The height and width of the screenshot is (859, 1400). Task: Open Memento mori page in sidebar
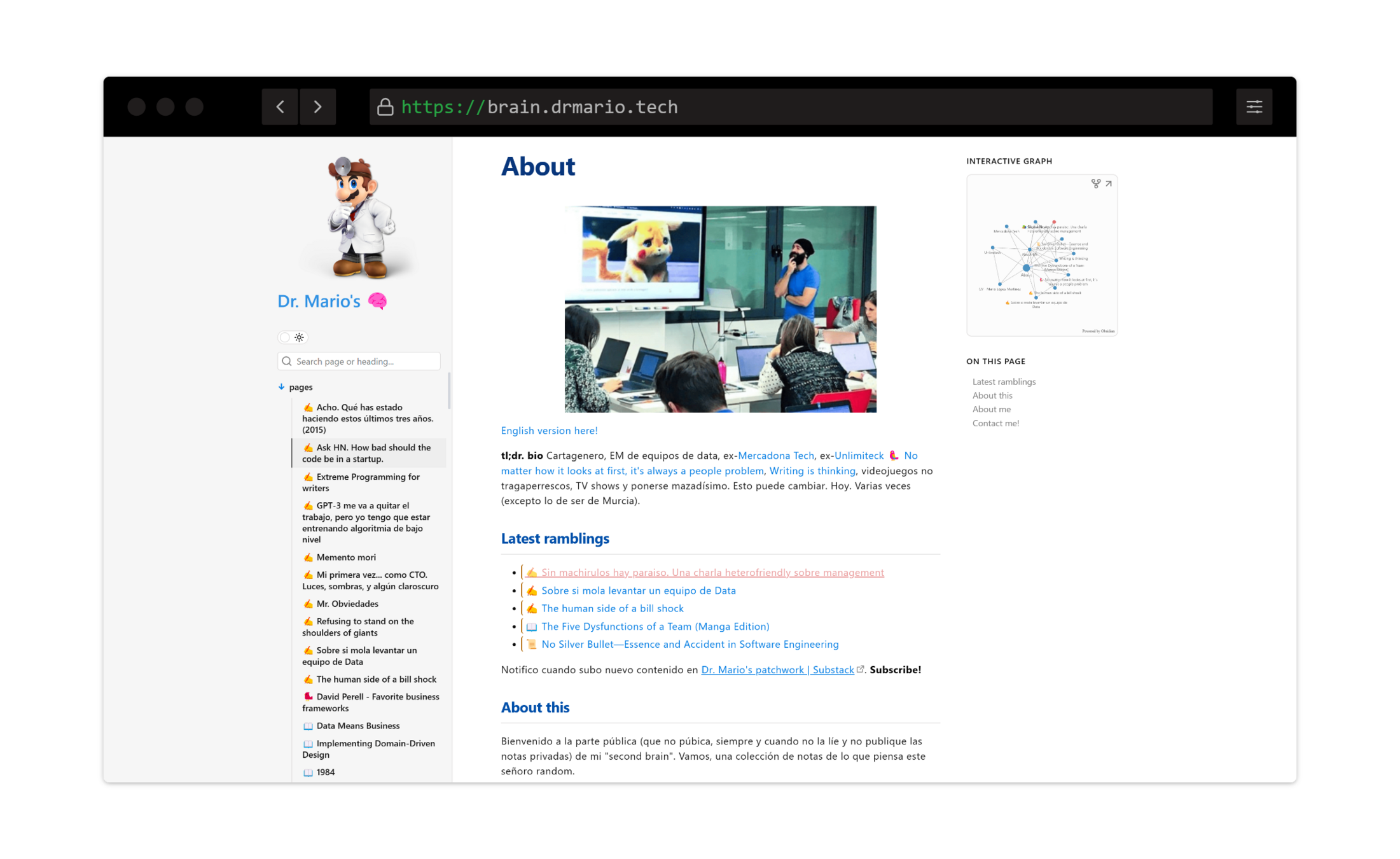click(x=345, y=557)
